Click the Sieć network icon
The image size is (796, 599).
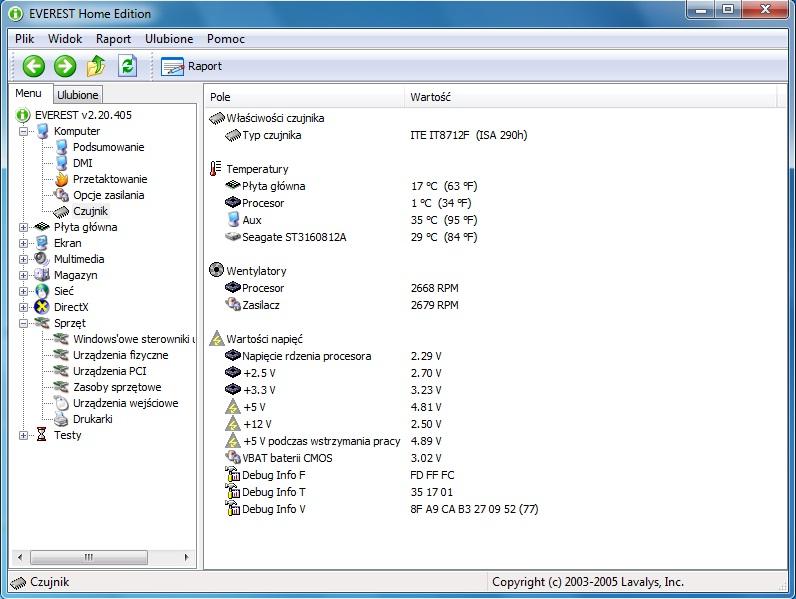click(42, 291)
